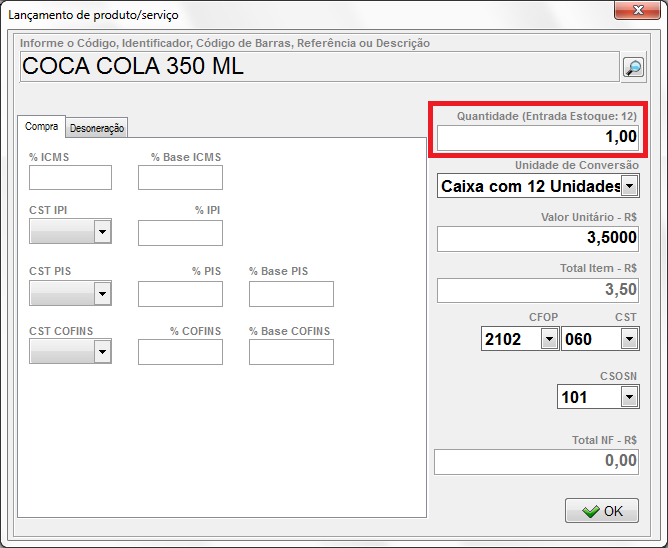Expand the Unidade de Conversão dropdown
The height and width of the screenshot is (548, 668).
coord(629,186)
